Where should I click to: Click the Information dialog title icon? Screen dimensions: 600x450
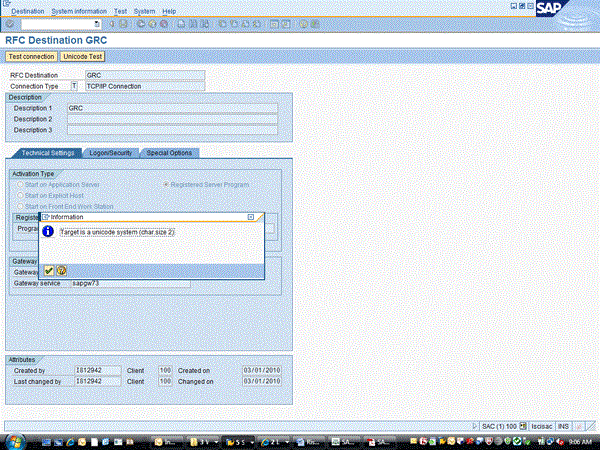(45, 216)
